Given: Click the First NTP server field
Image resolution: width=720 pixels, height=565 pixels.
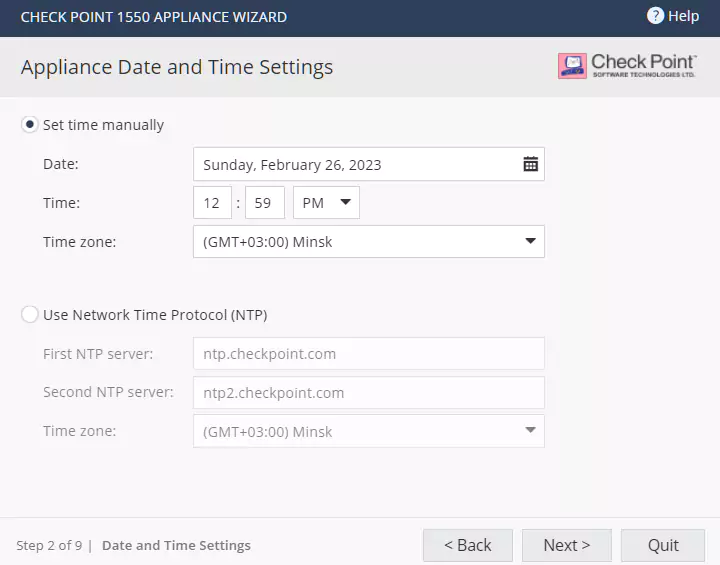Looking at the screenshot, I should 368,354.
